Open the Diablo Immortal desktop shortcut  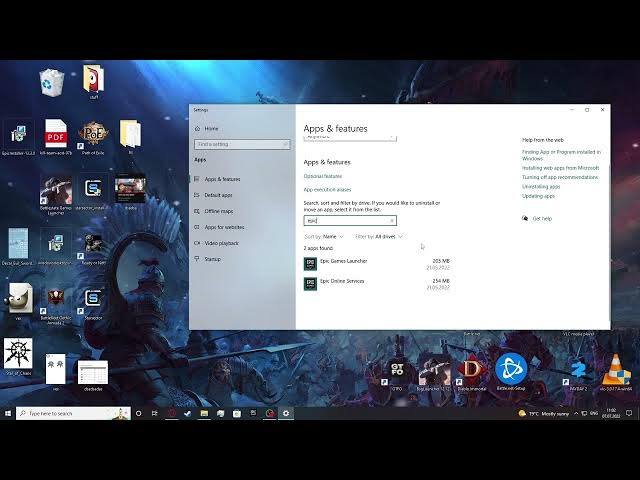pos(471,369)
